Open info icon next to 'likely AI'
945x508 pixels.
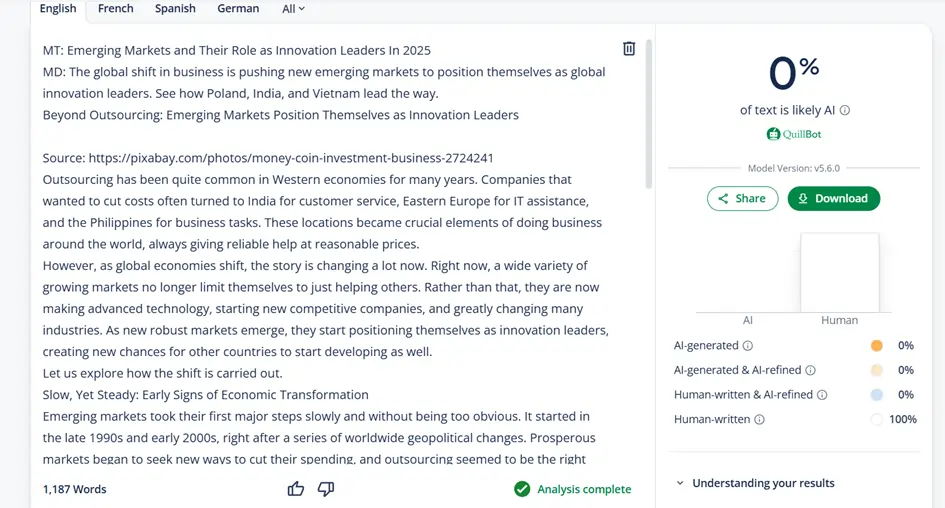pos(845,110)
